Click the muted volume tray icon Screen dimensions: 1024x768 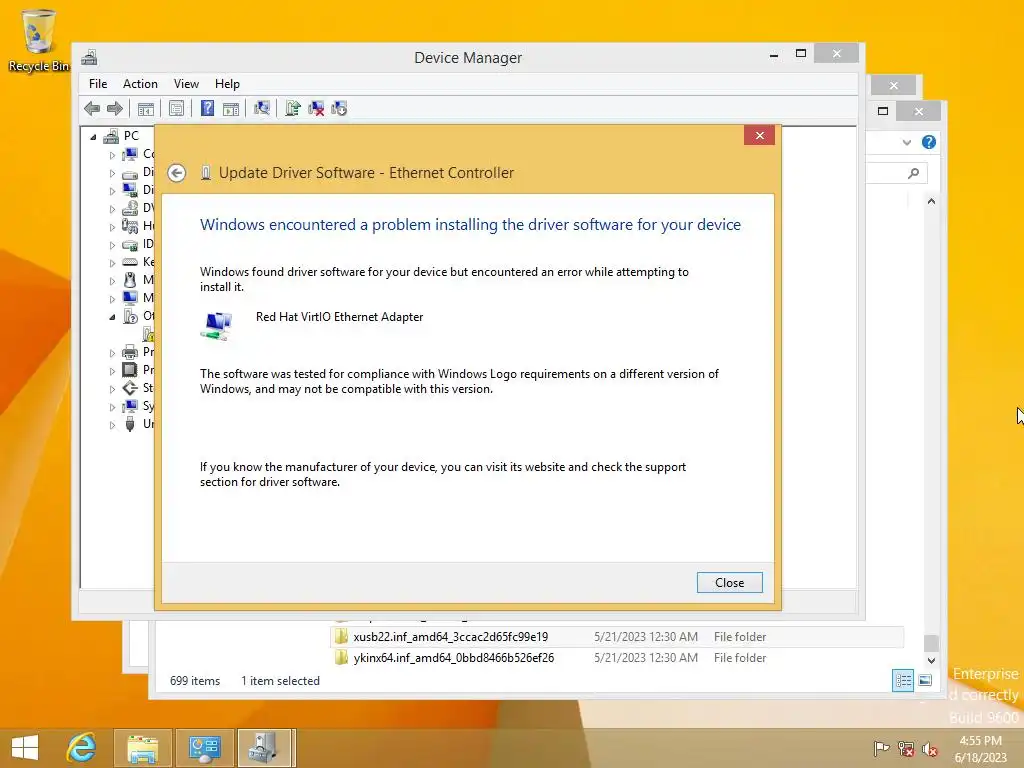[929, 749]
